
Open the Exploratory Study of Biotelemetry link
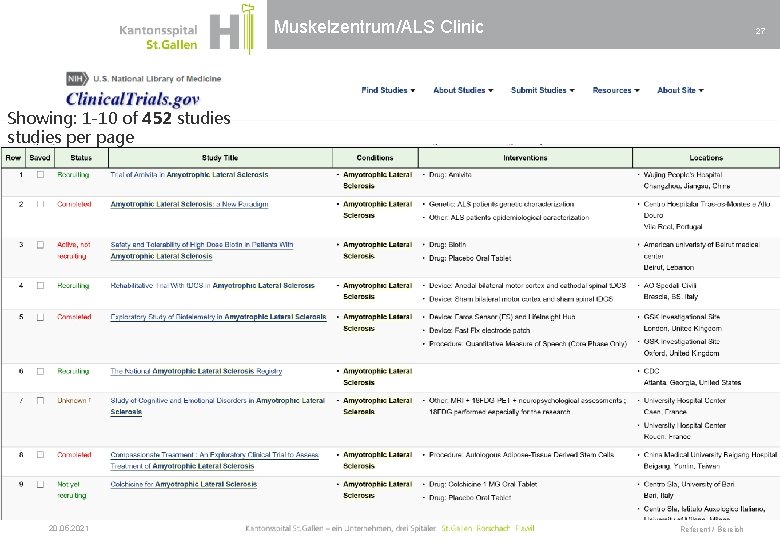[x=218, y=317]
